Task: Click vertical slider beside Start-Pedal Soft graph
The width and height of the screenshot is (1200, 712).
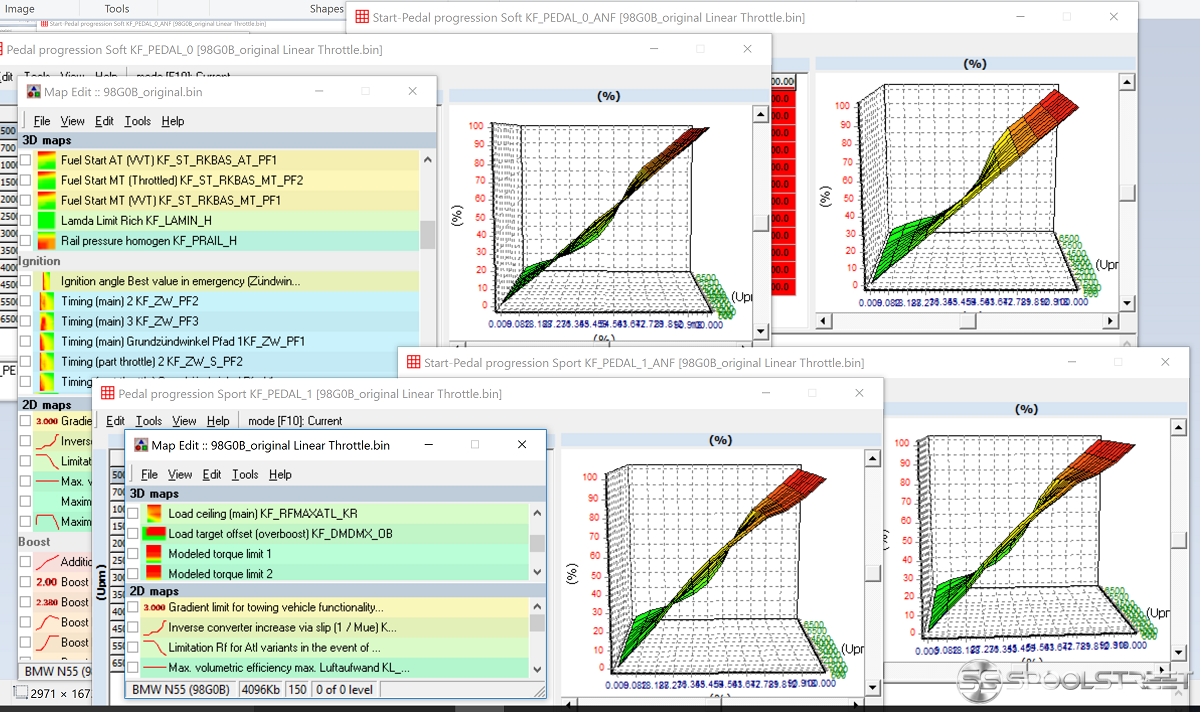Action: tap(1127, 193)
